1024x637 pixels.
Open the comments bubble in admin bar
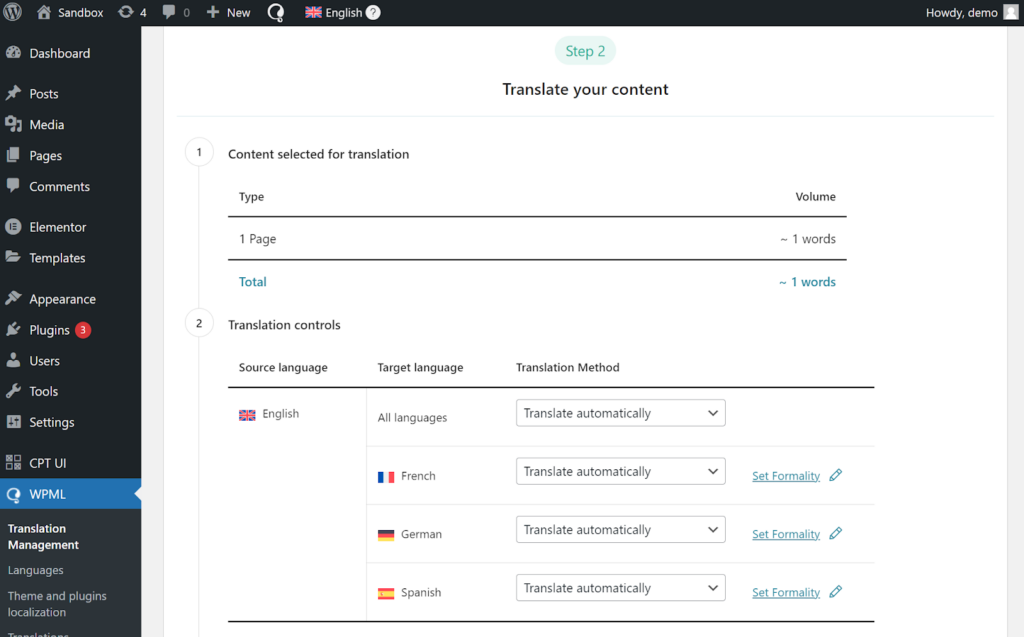coord(168,12)
